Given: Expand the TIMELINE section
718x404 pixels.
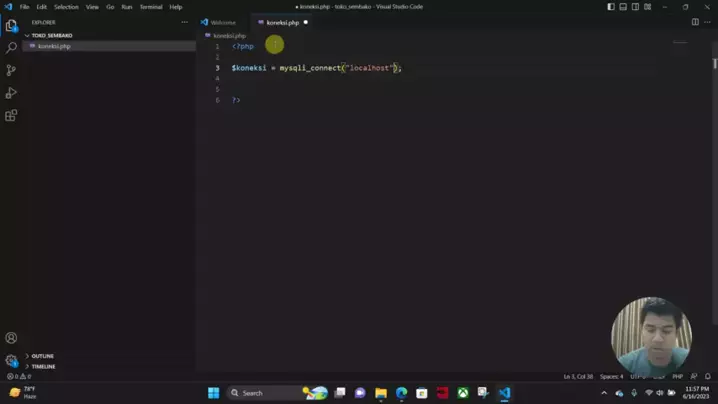Looking at the screenshot, I should click(x=43, y=366).
